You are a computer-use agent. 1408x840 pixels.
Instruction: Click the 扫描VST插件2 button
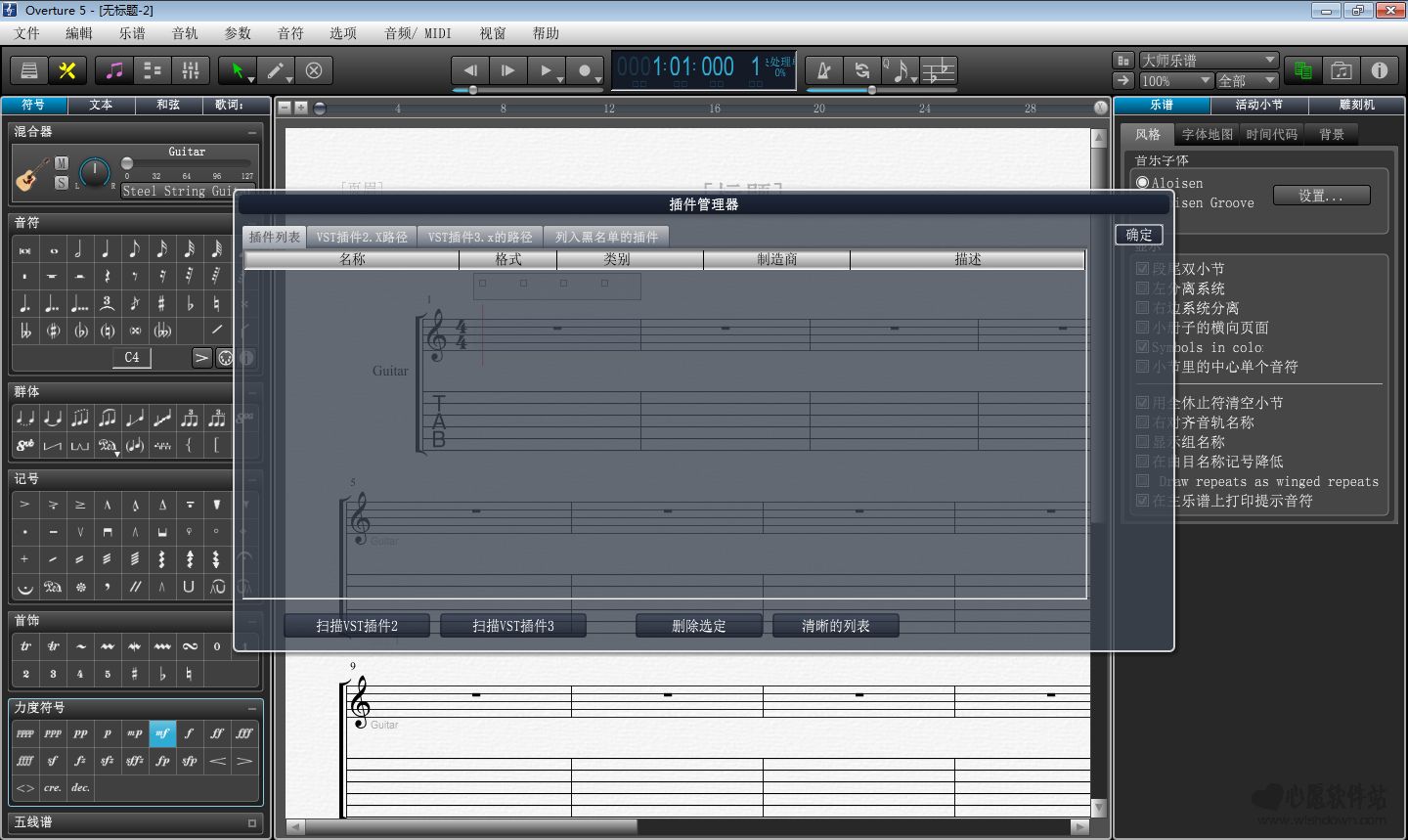tap(357, 626)
